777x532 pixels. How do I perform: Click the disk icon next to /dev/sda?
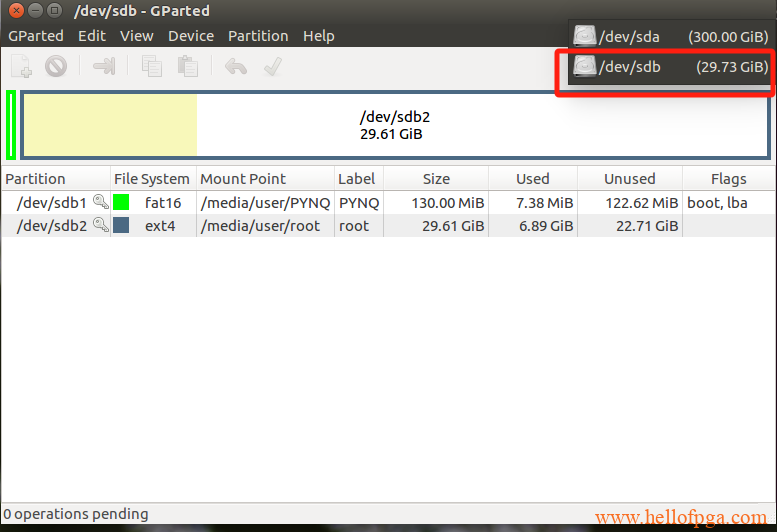pyautogui.click(x=585, y=36)
